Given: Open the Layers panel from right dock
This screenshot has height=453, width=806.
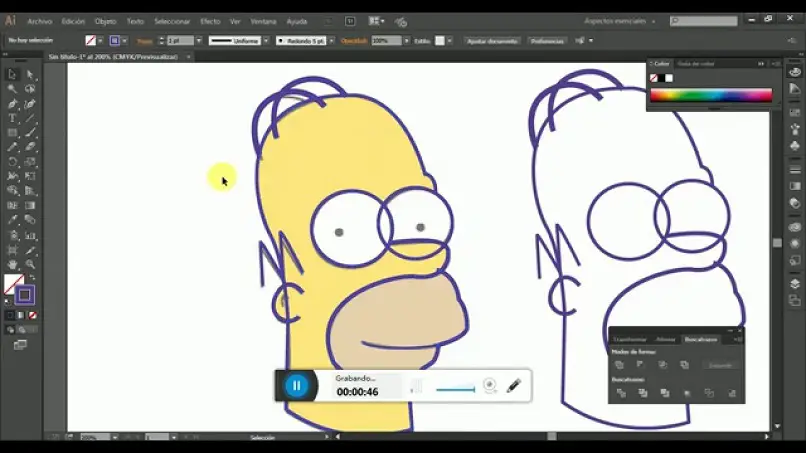Looking at the screenshot, I should (795, 284).
